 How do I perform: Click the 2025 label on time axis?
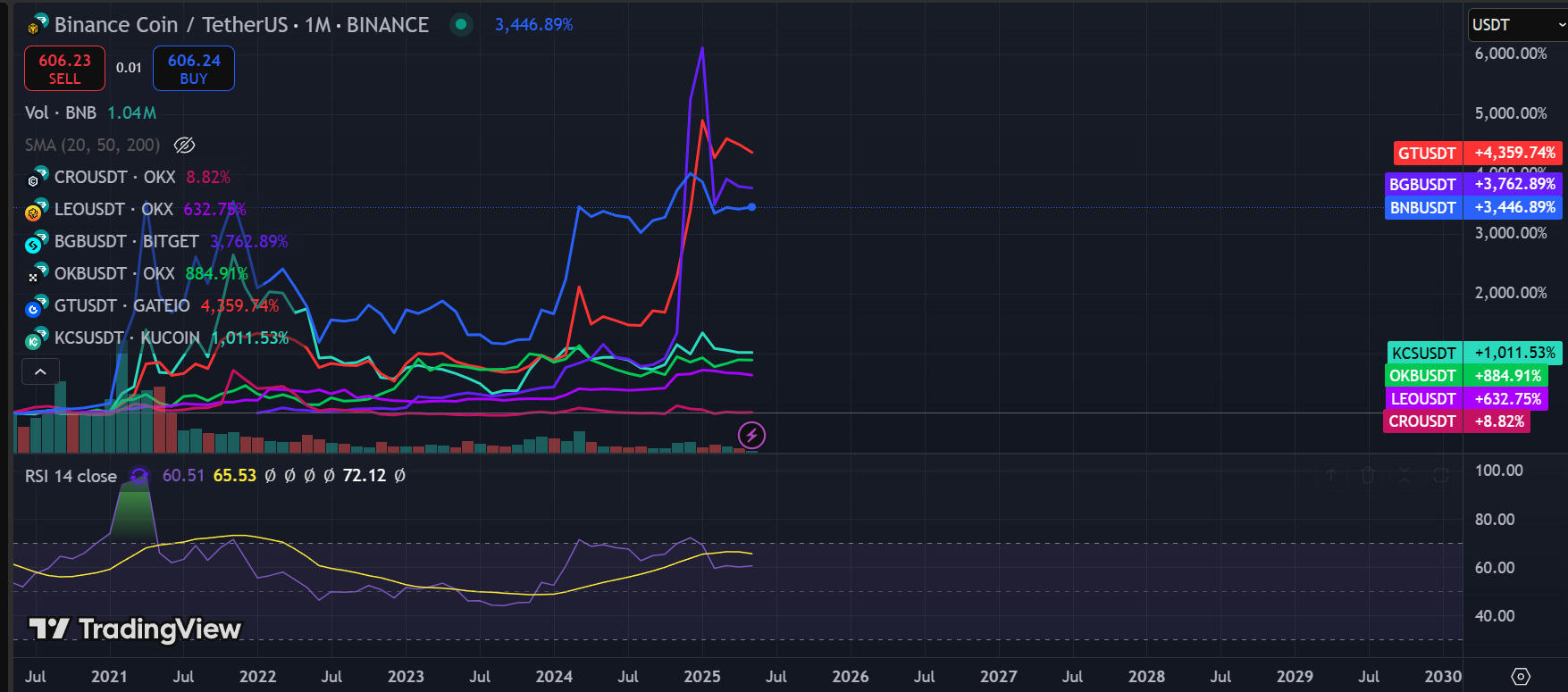(x=702, y=677)
